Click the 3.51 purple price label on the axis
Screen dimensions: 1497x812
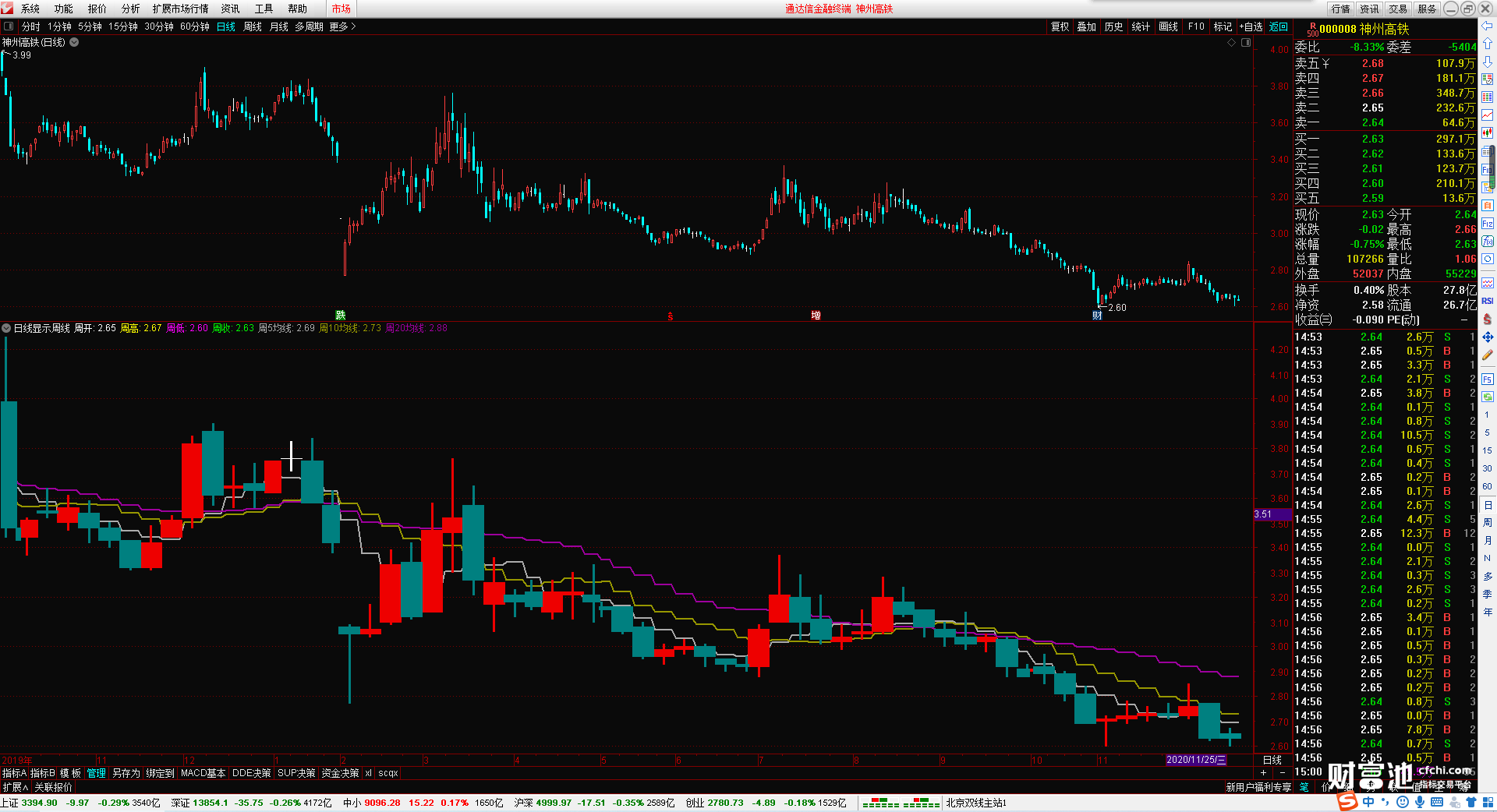1272,514
